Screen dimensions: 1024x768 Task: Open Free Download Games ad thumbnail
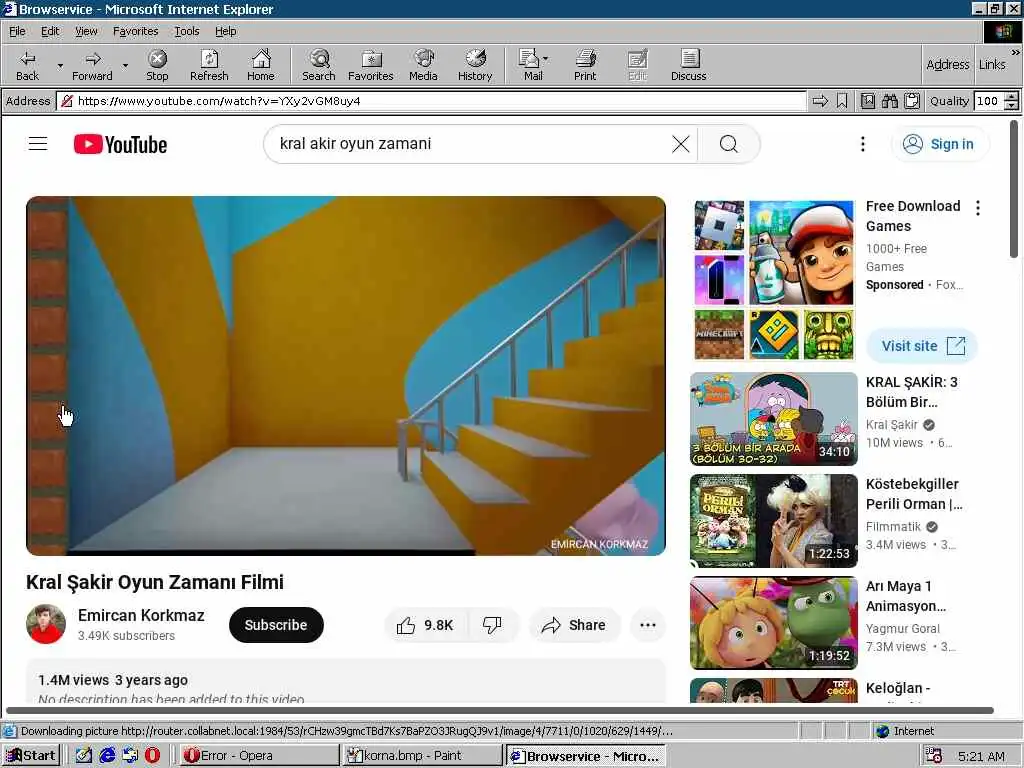(x=774, y=280)
